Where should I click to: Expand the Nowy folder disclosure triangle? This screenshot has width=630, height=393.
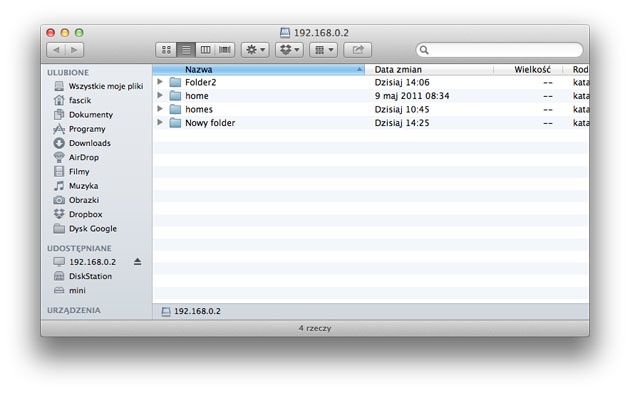(160, 122)
